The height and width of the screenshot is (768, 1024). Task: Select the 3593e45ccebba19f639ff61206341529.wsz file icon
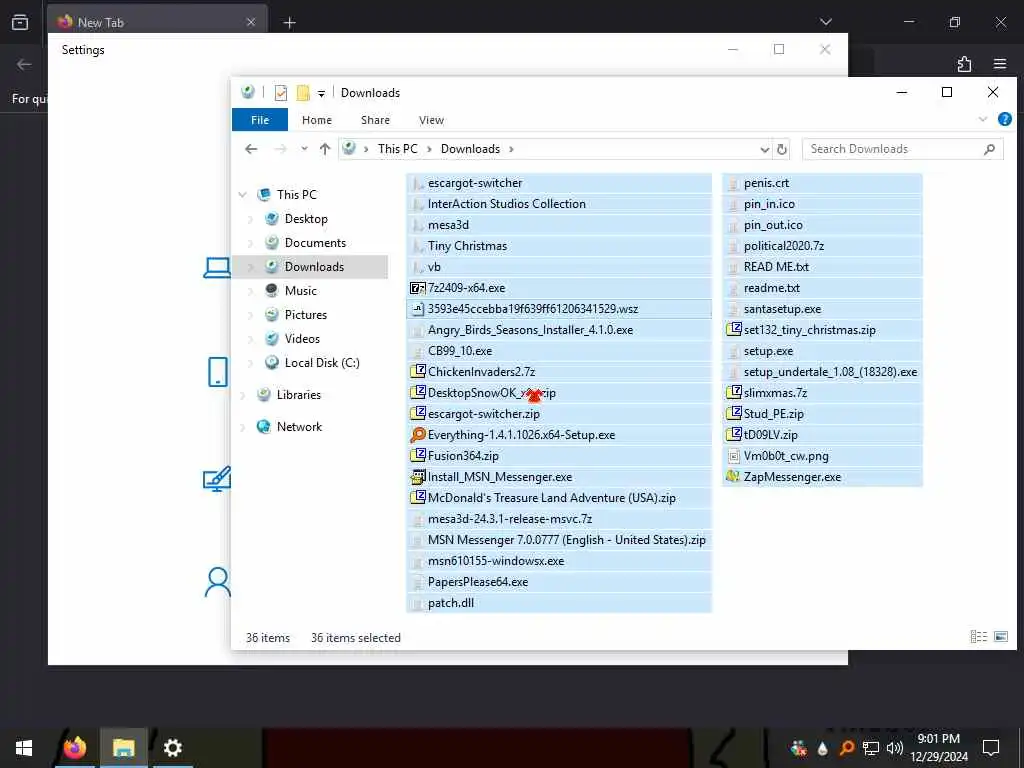tap(417, 309)
